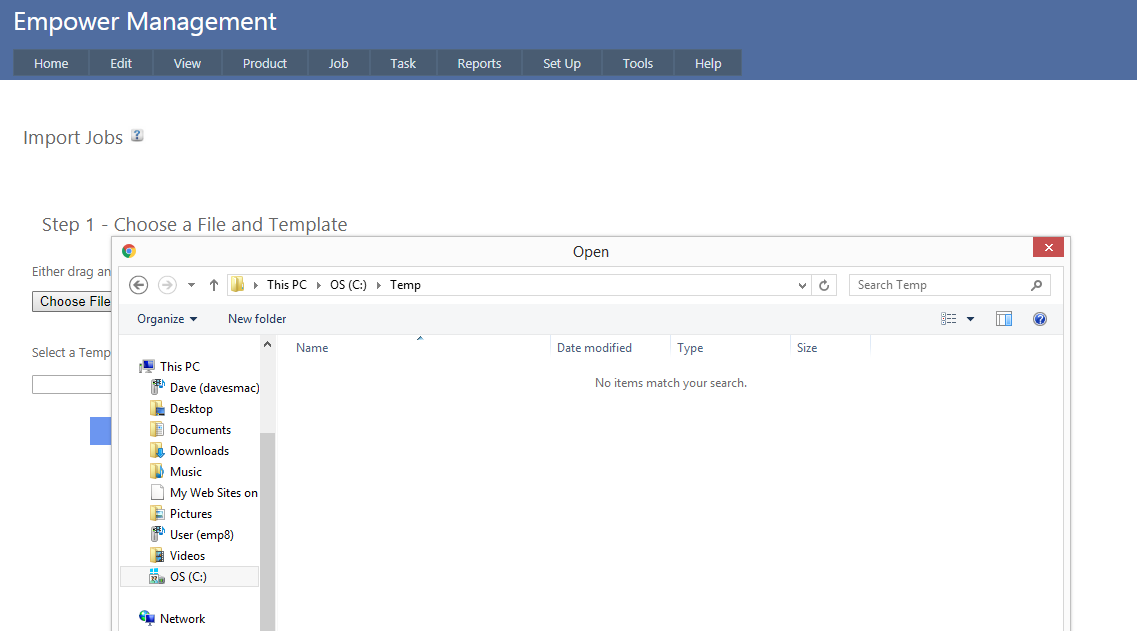The height and width of the screenshot is (631, 1137).
Task: Open the recent locations dropdown arrow
Action: point(191,285)
